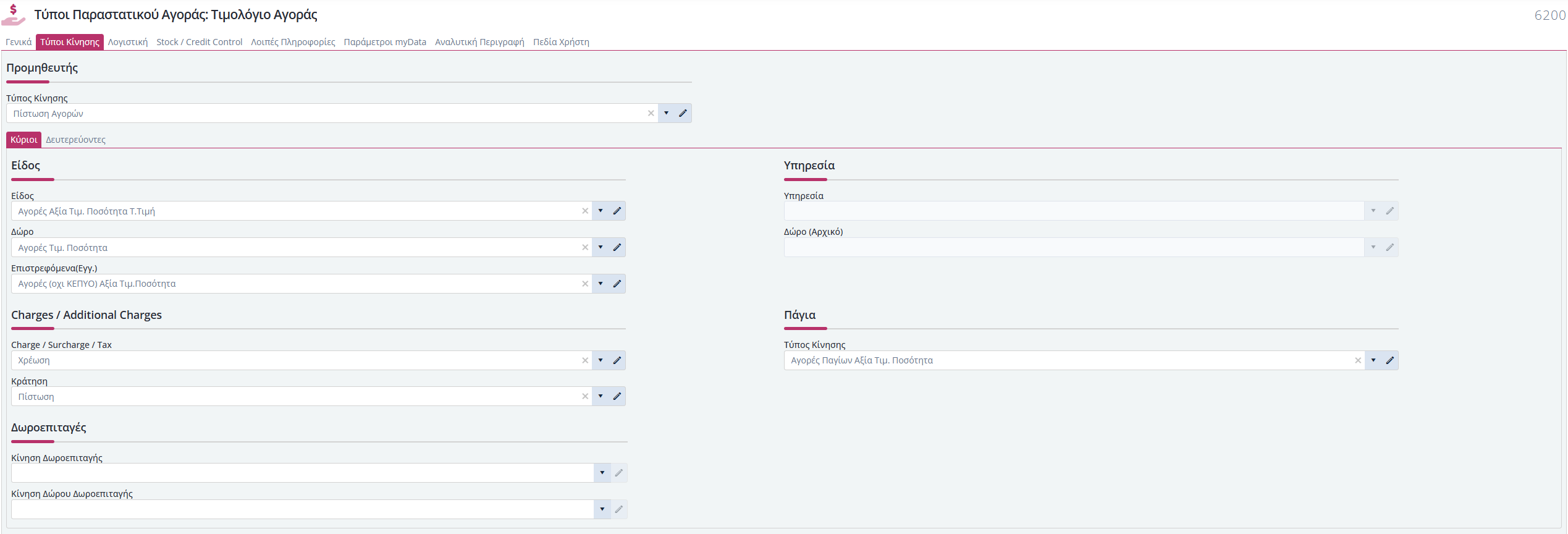Select the Τύποι Κίνησης tab

coord(70,42)
